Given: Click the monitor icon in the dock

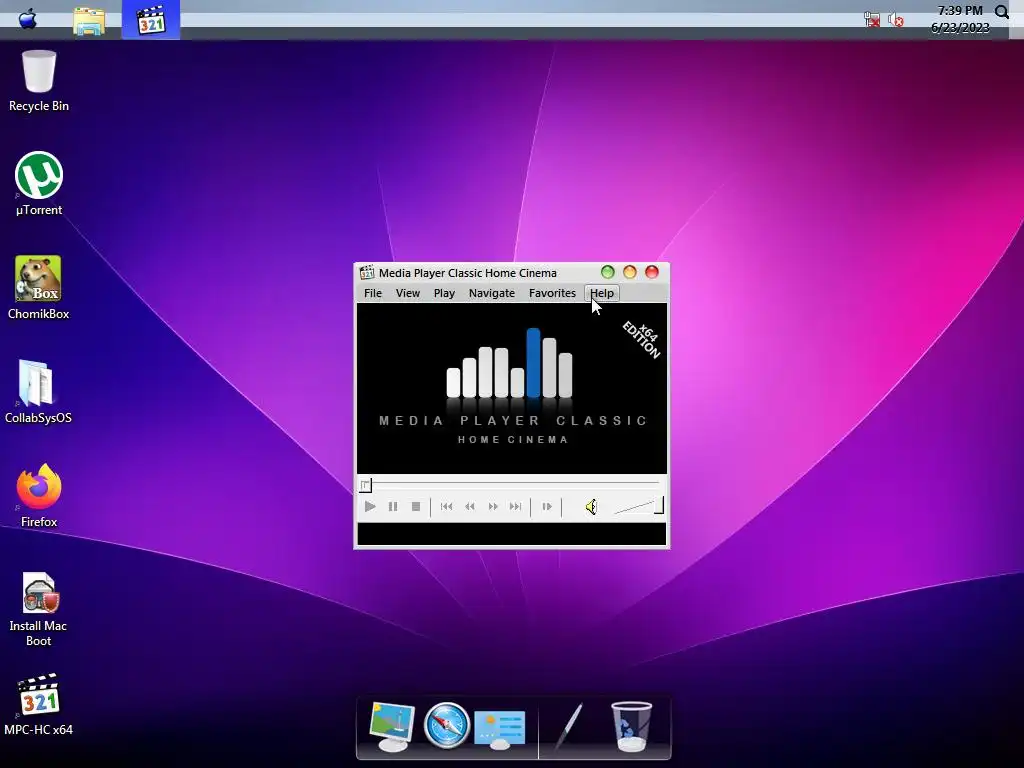Looking at the screenshot, I should pos(392,726).
